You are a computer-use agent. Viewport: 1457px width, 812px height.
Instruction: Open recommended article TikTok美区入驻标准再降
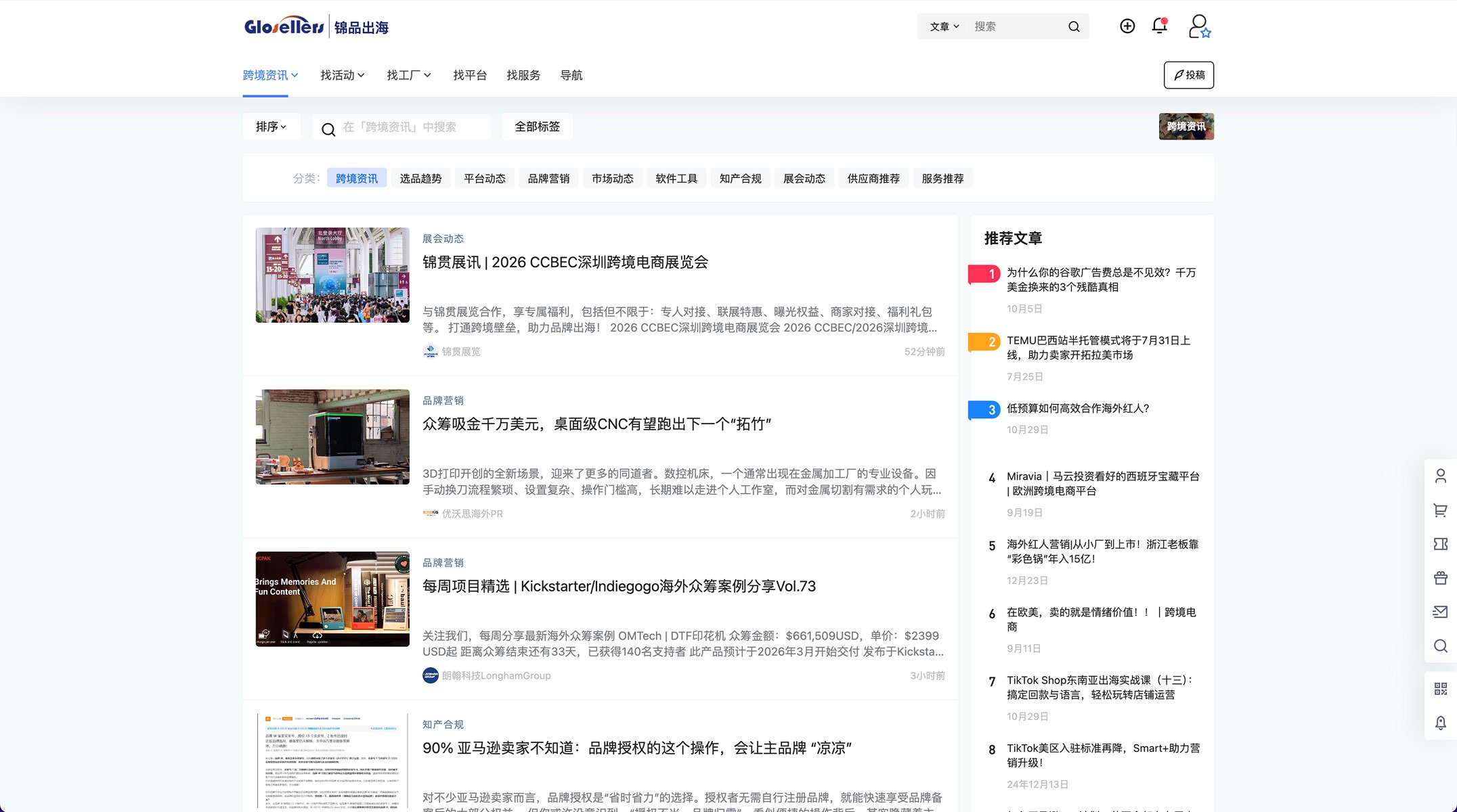point(1104,755)
